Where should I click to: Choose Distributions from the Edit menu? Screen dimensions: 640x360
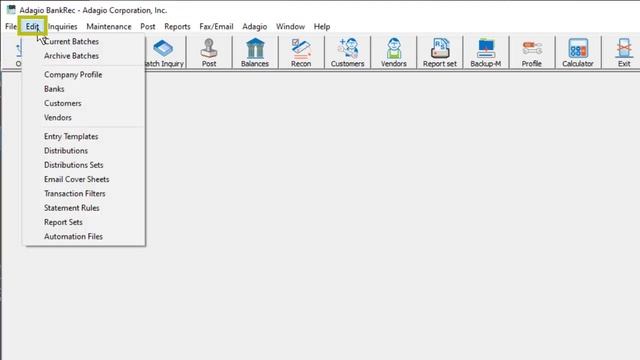[84, 151]
